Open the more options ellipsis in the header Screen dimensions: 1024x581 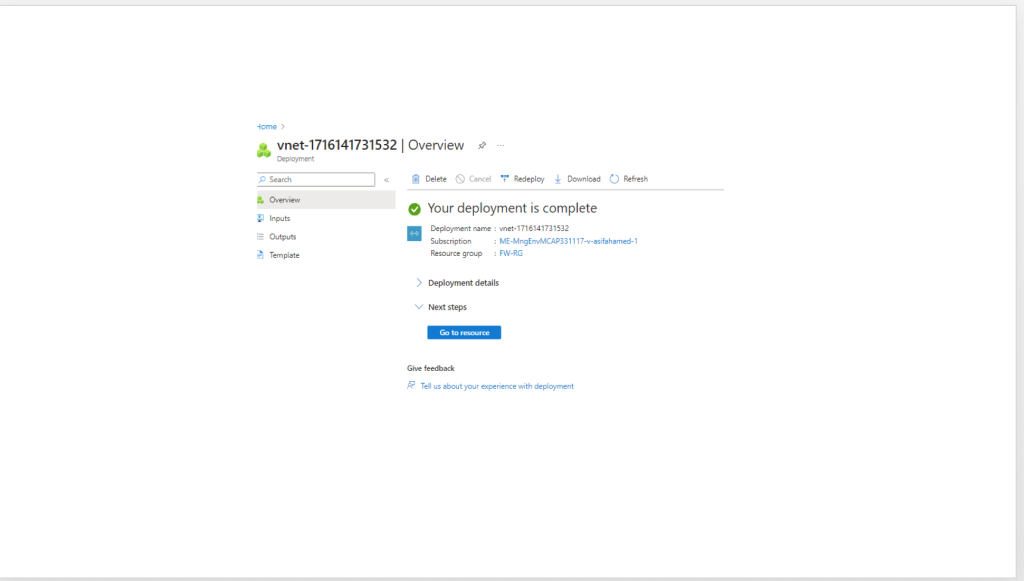pyautogui.click(x=501, y=145)
